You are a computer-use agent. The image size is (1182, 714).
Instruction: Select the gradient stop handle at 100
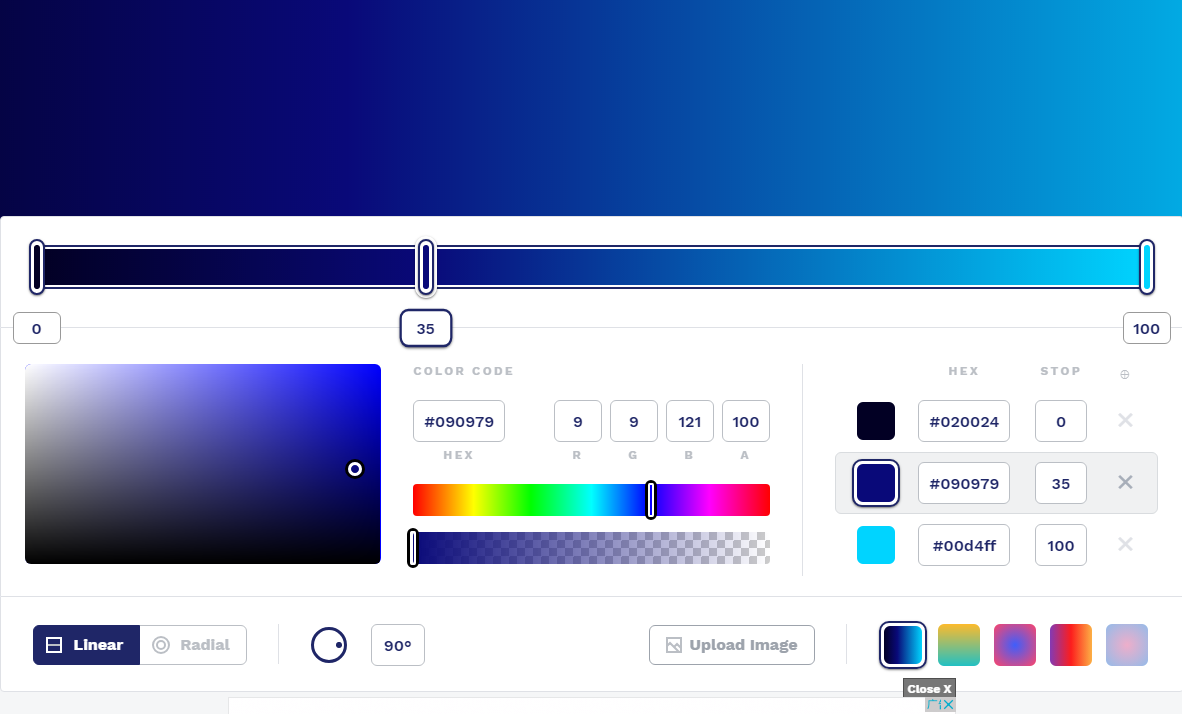click(x=1146, y=267)
